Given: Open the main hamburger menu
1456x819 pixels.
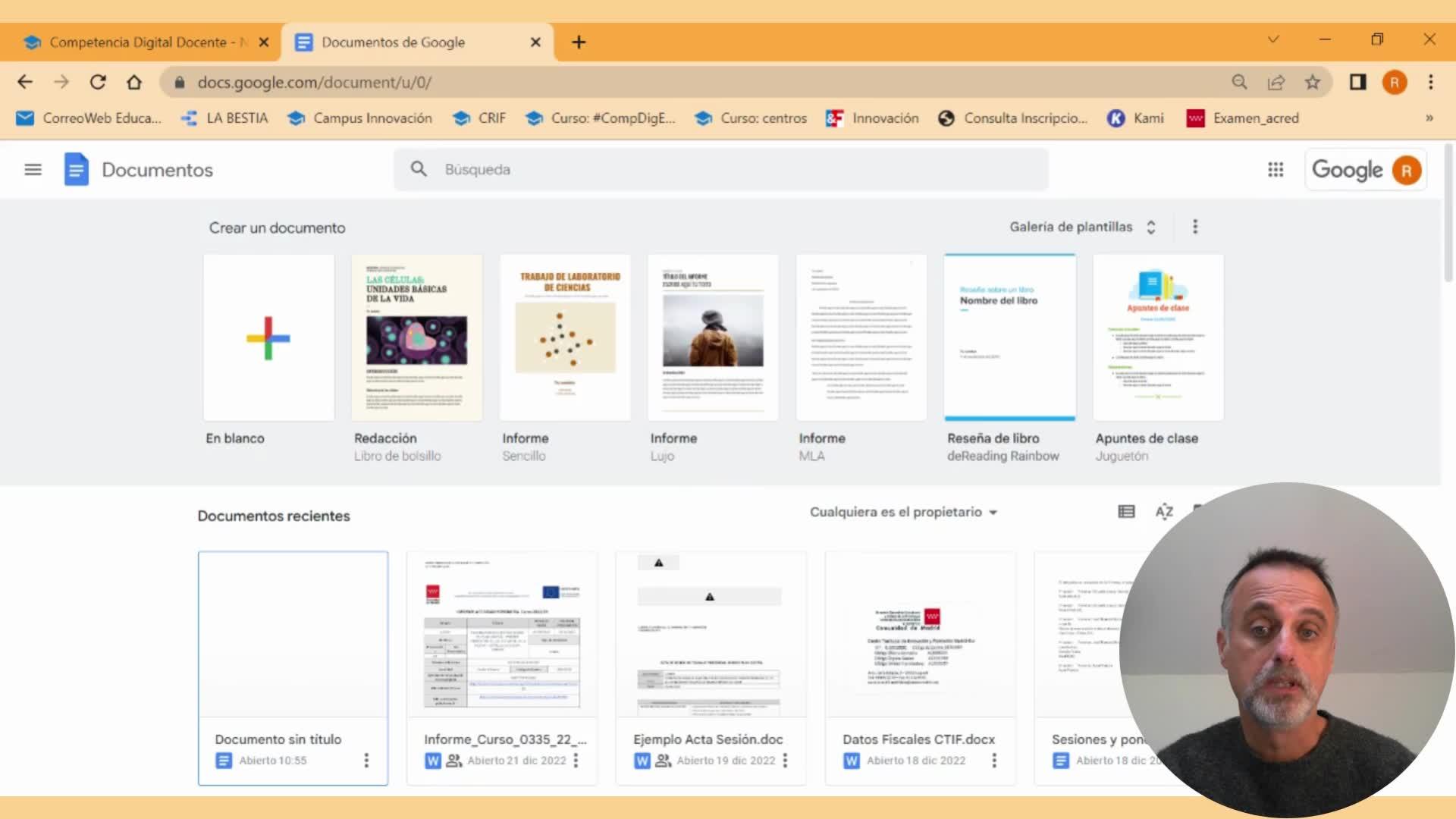Looking at the screenshot, I should (33, 170).
